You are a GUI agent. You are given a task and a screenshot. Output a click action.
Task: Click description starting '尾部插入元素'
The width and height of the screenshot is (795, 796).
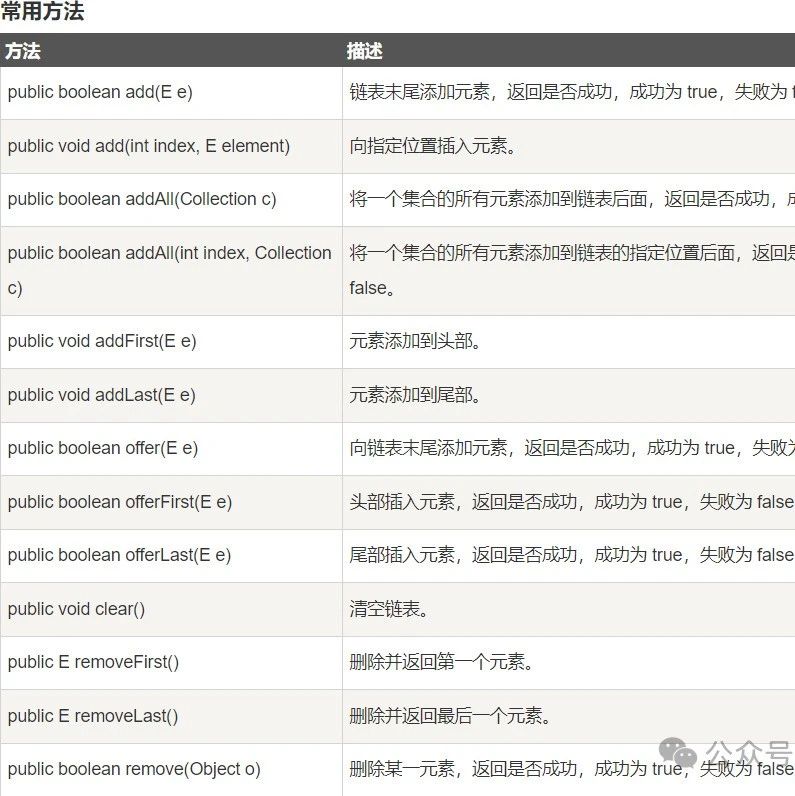(572, 555)
